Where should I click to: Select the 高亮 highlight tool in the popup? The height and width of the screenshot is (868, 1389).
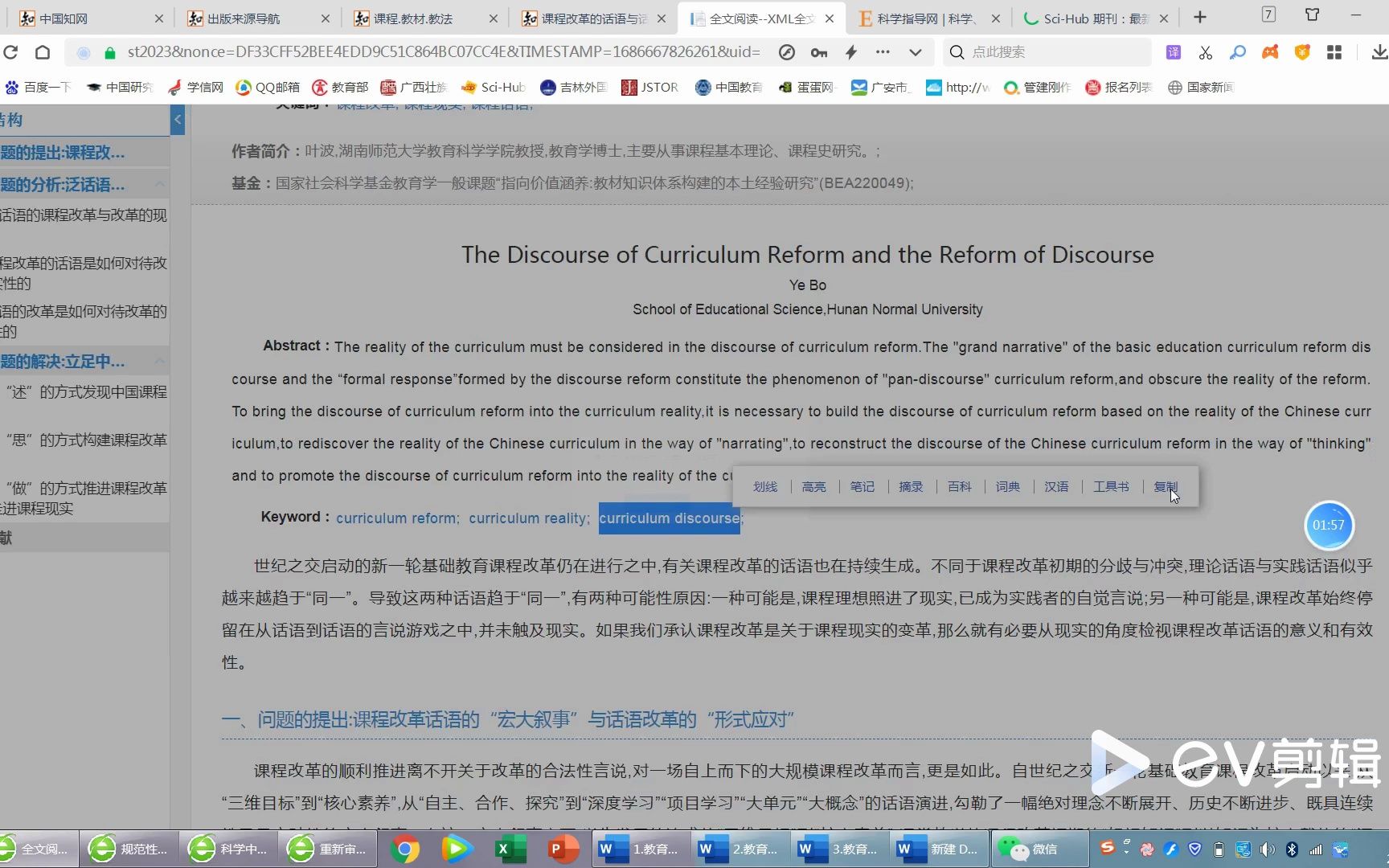(x=813, y=486)
